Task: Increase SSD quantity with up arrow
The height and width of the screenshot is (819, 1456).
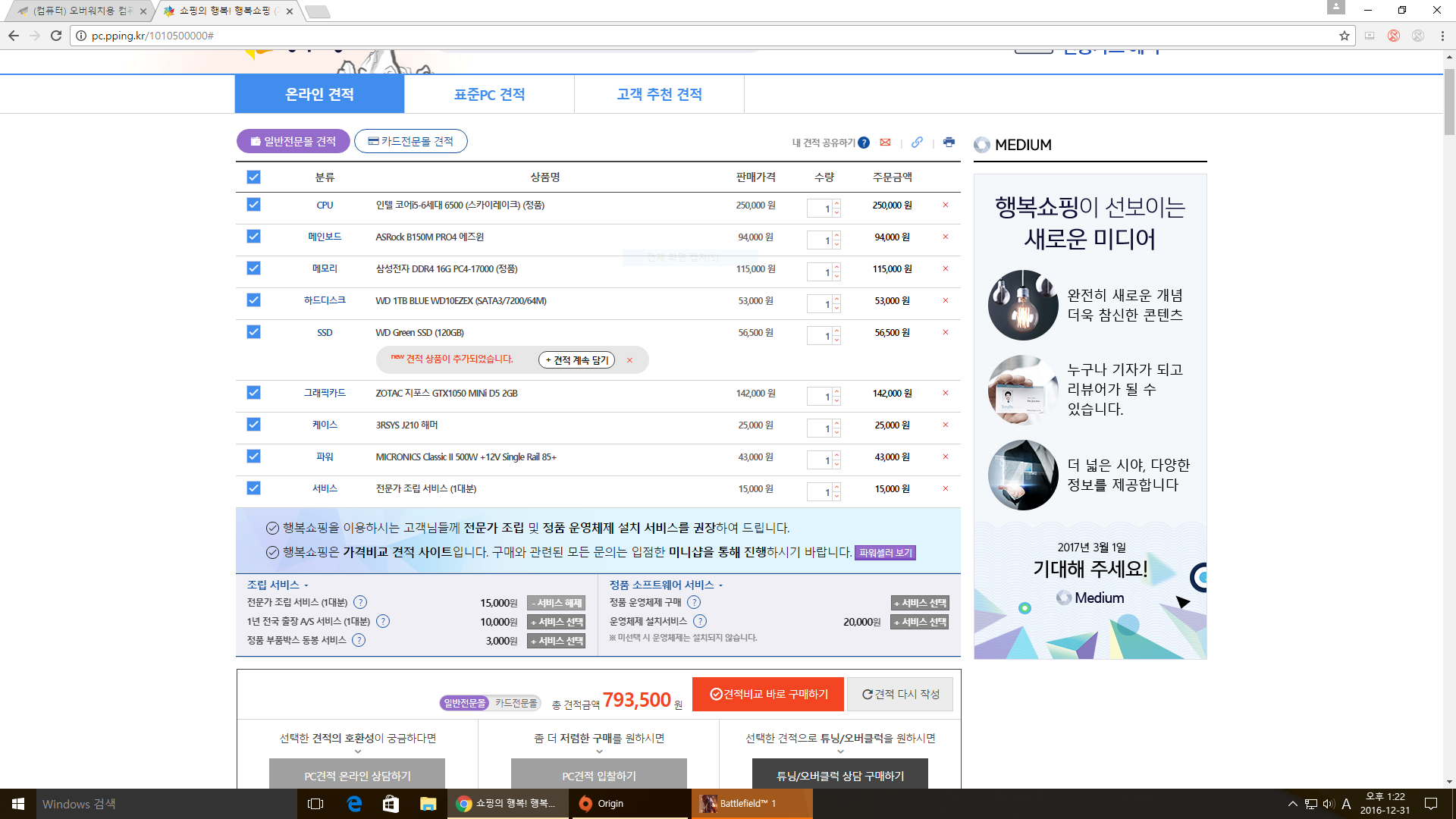Action: pos(837,330)
